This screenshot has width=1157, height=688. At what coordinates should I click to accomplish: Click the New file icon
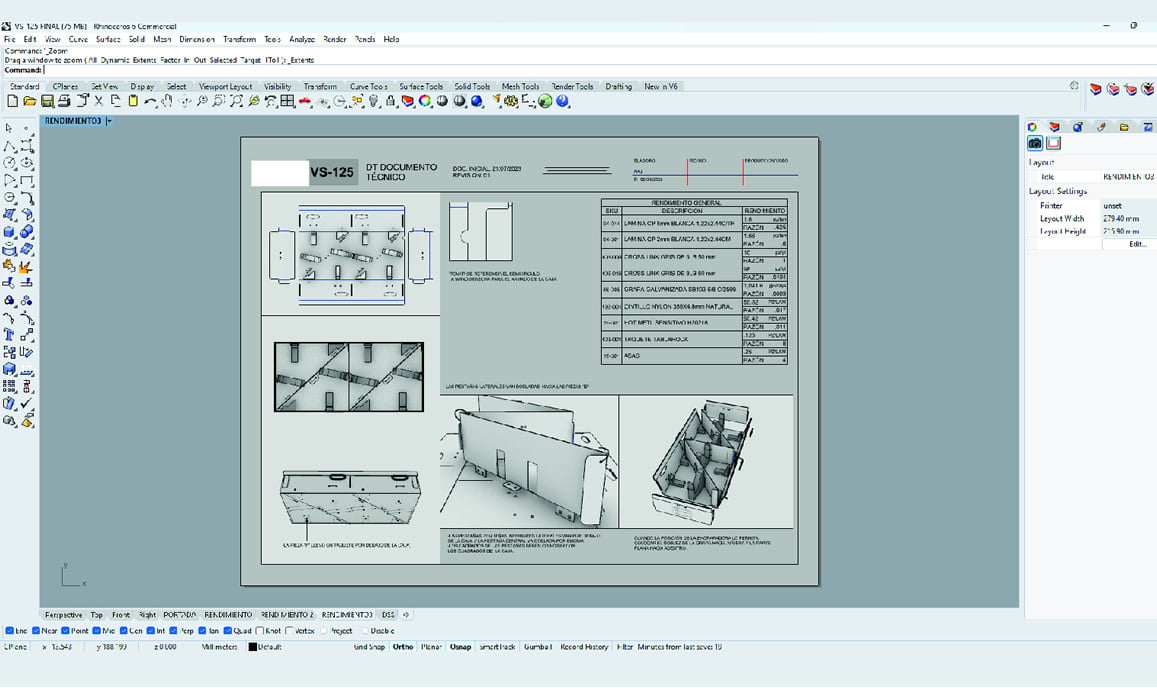point(13,101)
